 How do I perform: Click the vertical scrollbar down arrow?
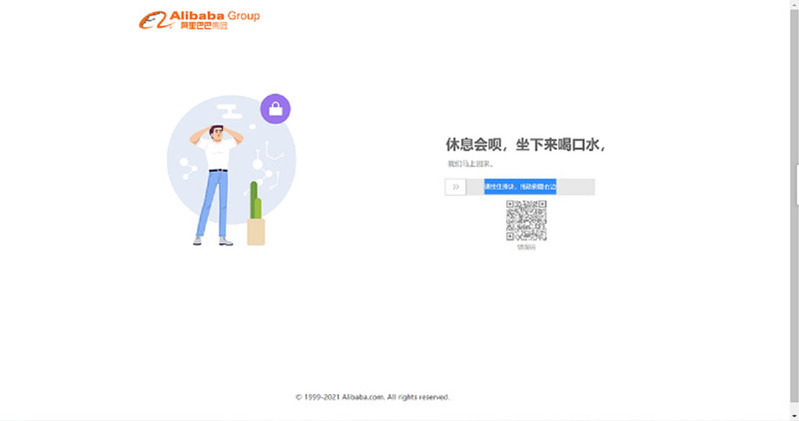[x=794, y=415]
